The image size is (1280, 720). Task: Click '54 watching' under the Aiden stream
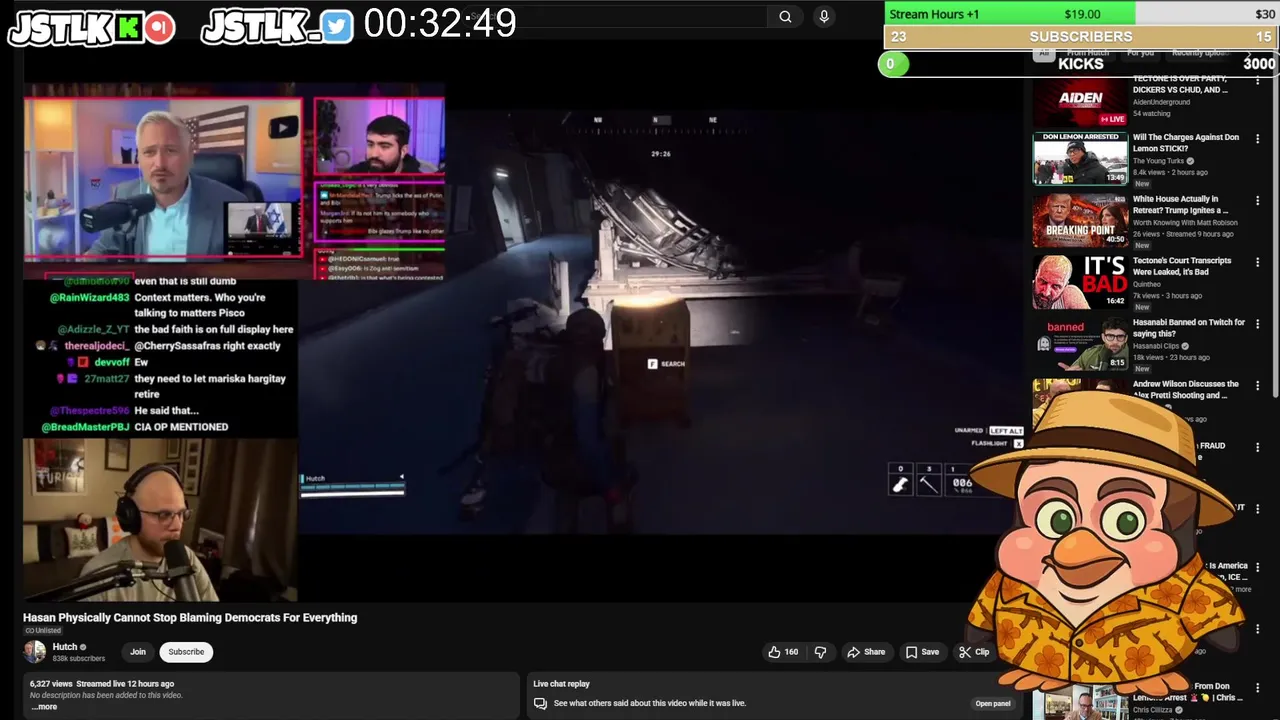pyautogui.click(x=1152, y=114)
